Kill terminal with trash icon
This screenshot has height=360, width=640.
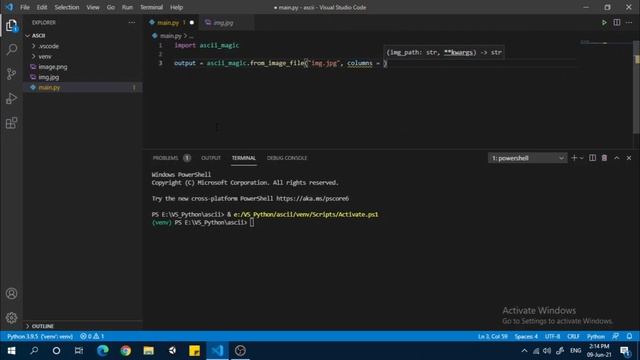[x=604, y=158]
